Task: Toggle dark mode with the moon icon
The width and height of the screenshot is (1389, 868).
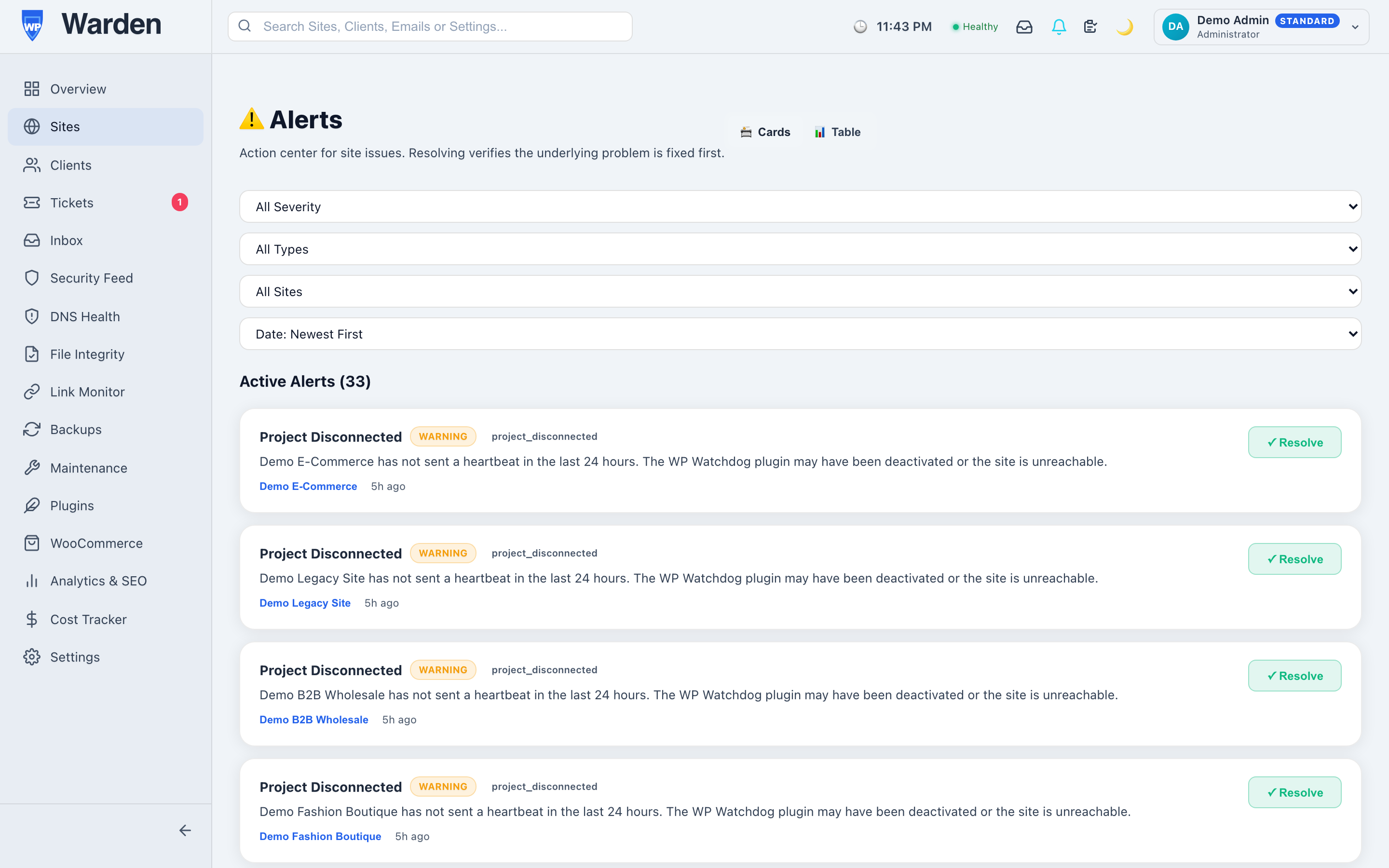Action: point(1125,27)
